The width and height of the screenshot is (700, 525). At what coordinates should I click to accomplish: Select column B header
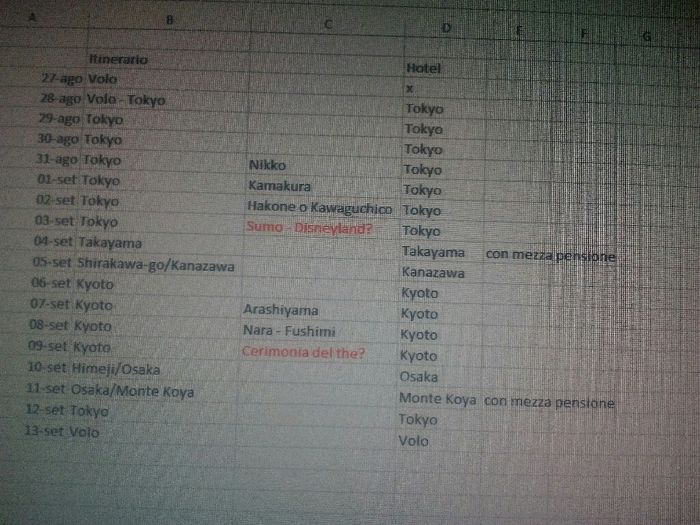[x=168, y=20]
